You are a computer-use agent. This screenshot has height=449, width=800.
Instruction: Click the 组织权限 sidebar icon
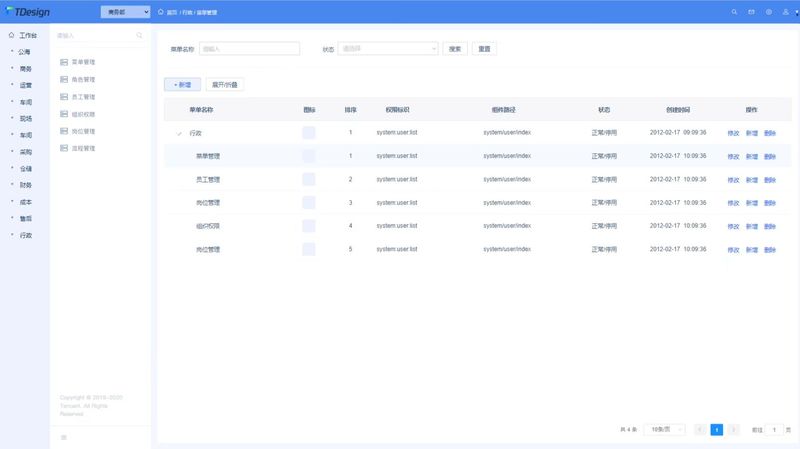(x=64, y=114)
